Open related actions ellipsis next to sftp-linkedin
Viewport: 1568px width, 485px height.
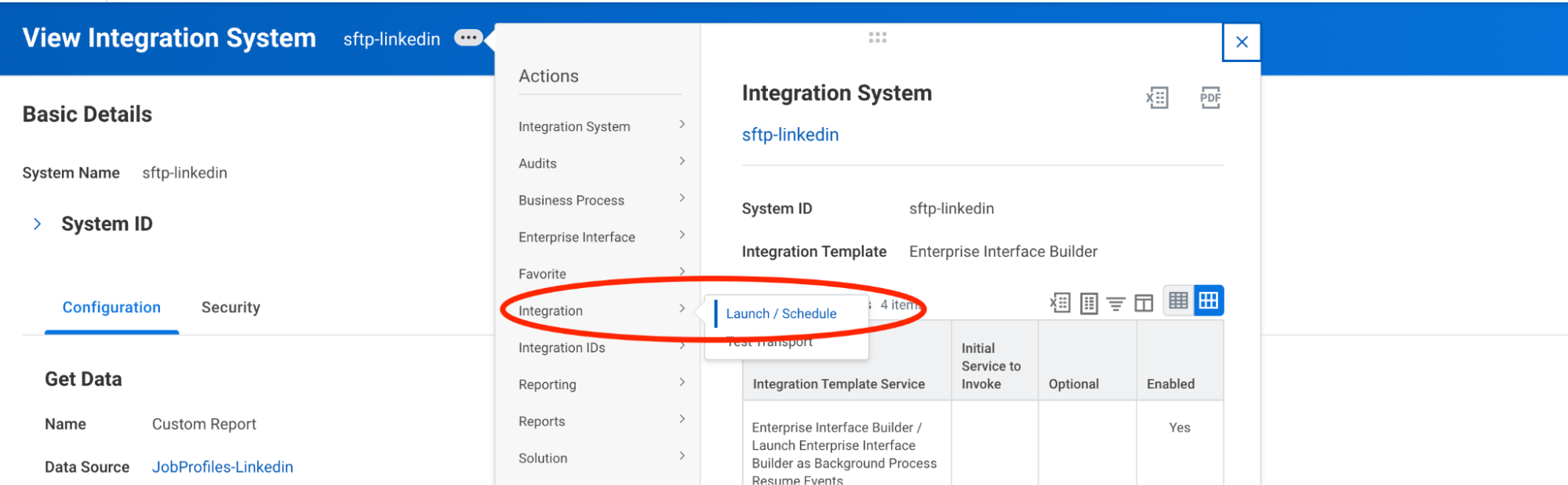468,38
